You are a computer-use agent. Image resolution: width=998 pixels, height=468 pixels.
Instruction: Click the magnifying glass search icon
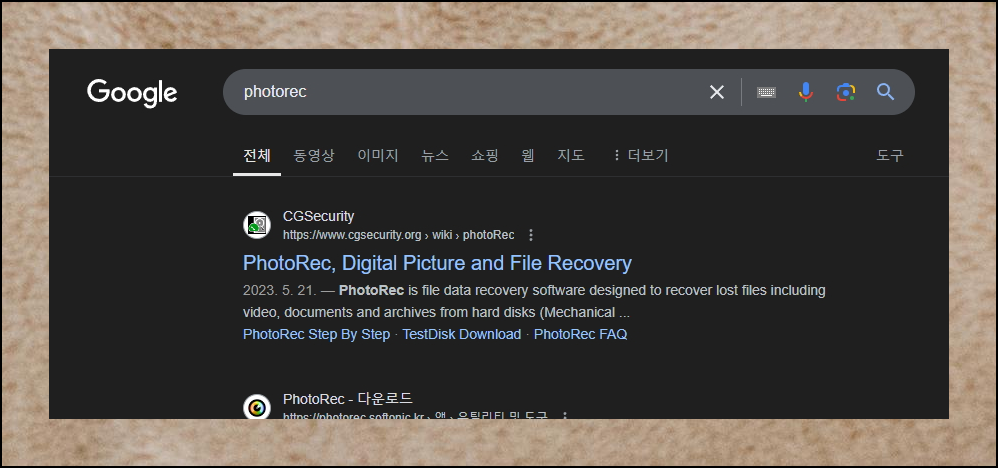(x=885, y=92)
